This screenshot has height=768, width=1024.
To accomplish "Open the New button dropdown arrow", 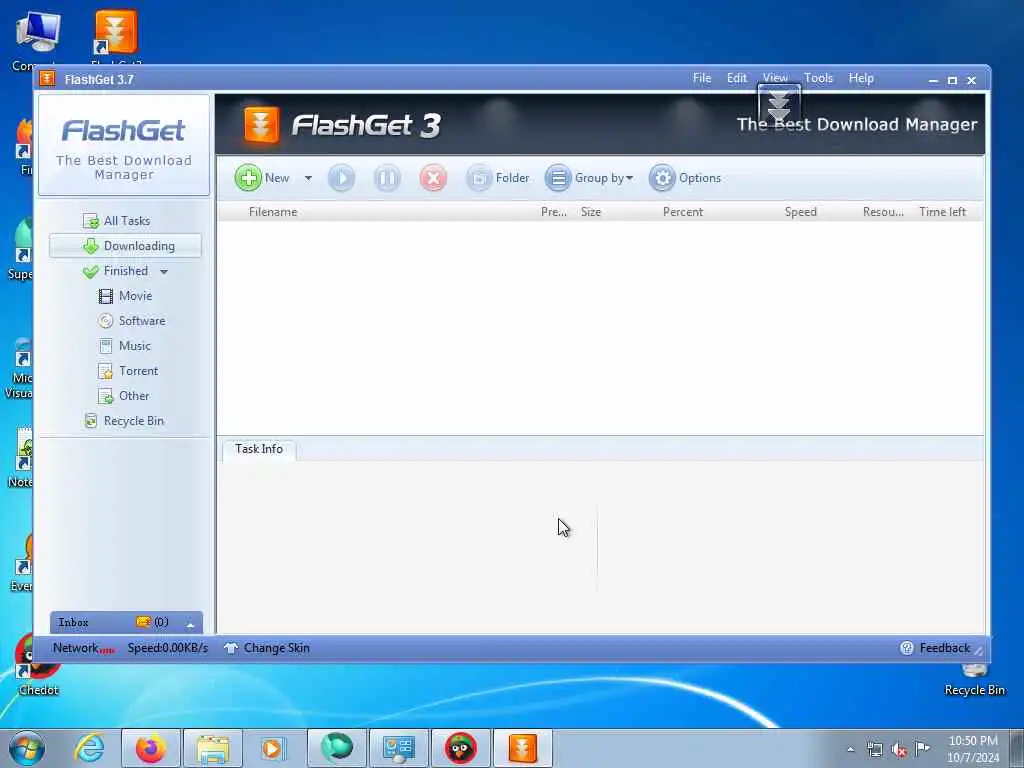I will click(308, 178).
